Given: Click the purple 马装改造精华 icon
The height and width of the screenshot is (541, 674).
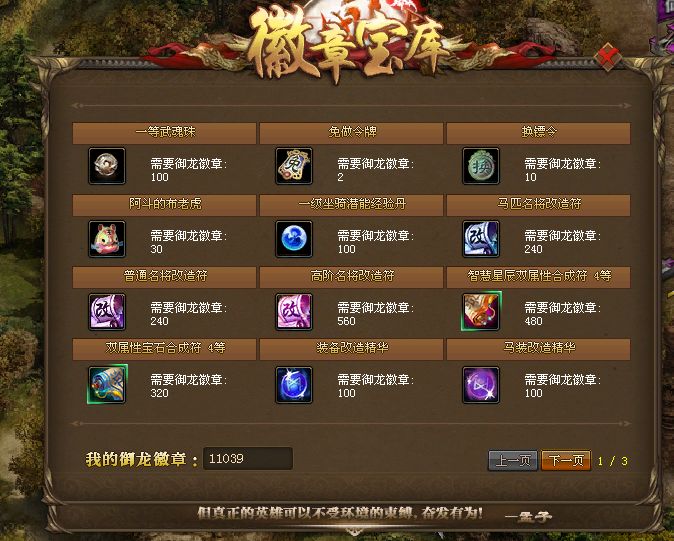Looking at the screenshot, I should (481, 385).
